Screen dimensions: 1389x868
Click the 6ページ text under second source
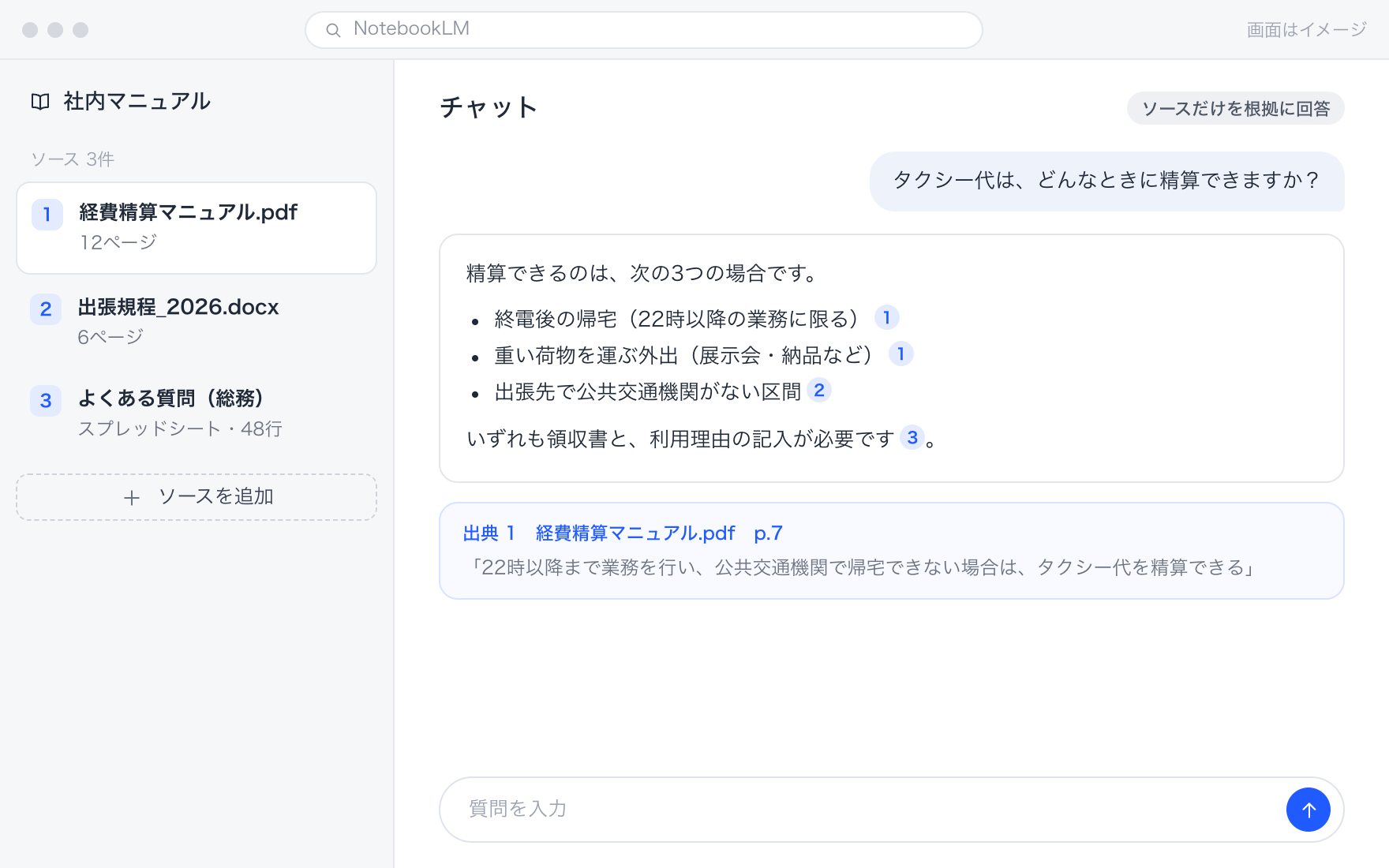point(110,337)
